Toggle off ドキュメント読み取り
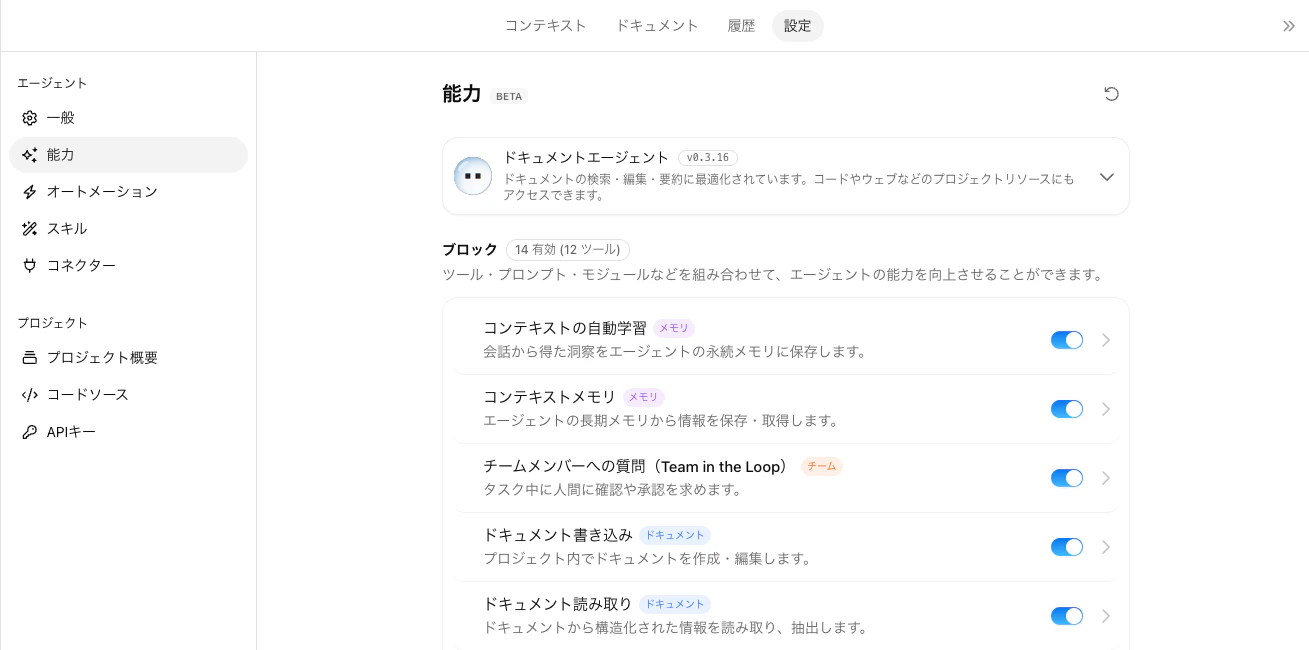The height and width of the screenshot is (650, 1309). (1067, 616)
